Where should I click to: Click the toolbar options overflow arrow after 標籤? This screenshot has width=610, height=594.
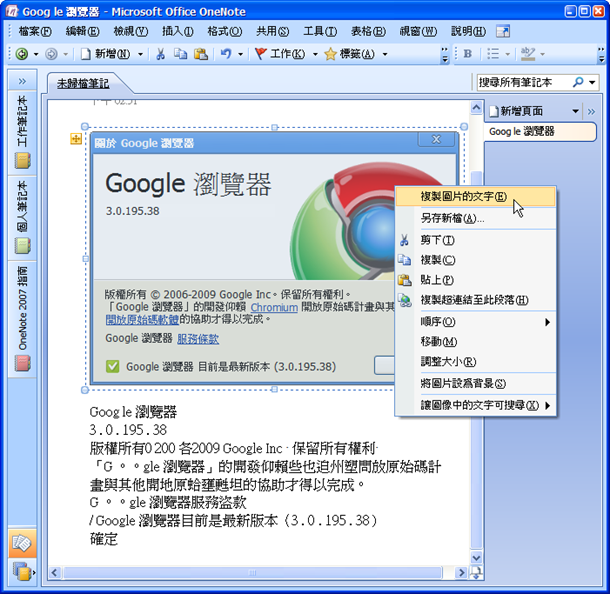445,55
